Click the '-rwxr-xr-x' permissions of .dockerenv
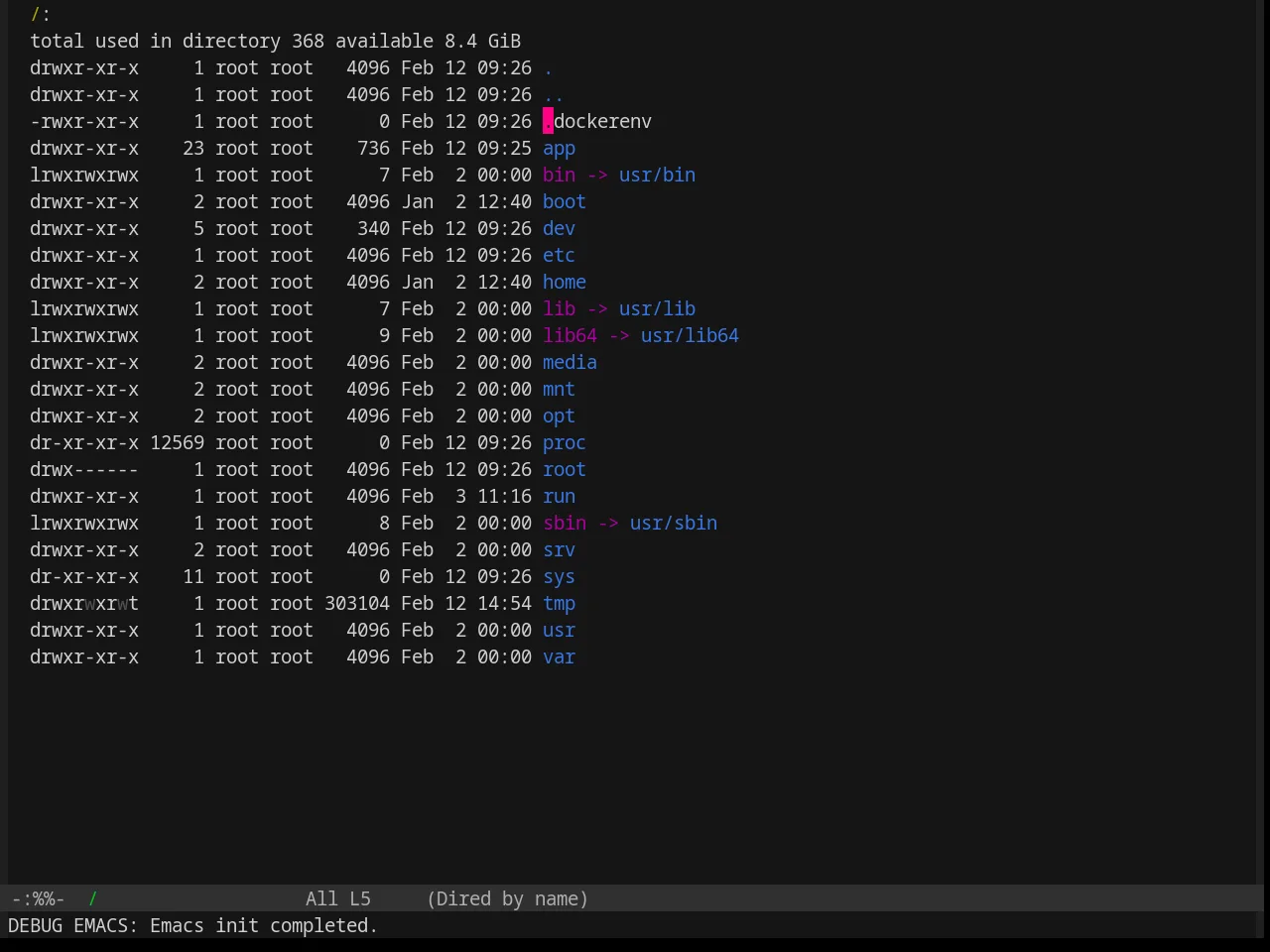This screenshot has width=1270, height=952. click(x=84, y=122)
